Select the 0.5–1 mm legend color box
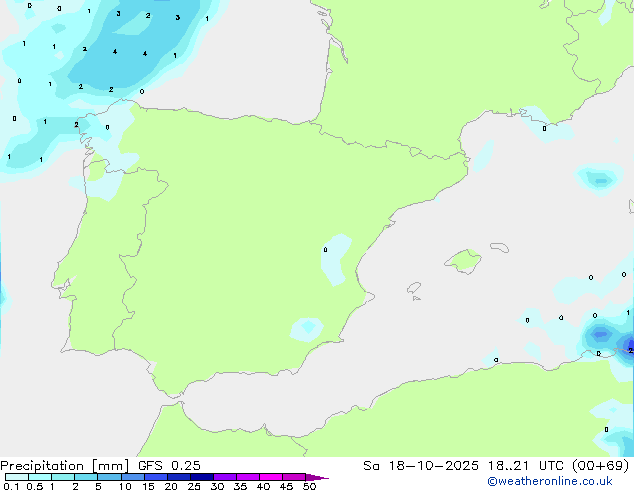Image resolution: width=634 pixels, height=490 pixels. tap(40, 477)
